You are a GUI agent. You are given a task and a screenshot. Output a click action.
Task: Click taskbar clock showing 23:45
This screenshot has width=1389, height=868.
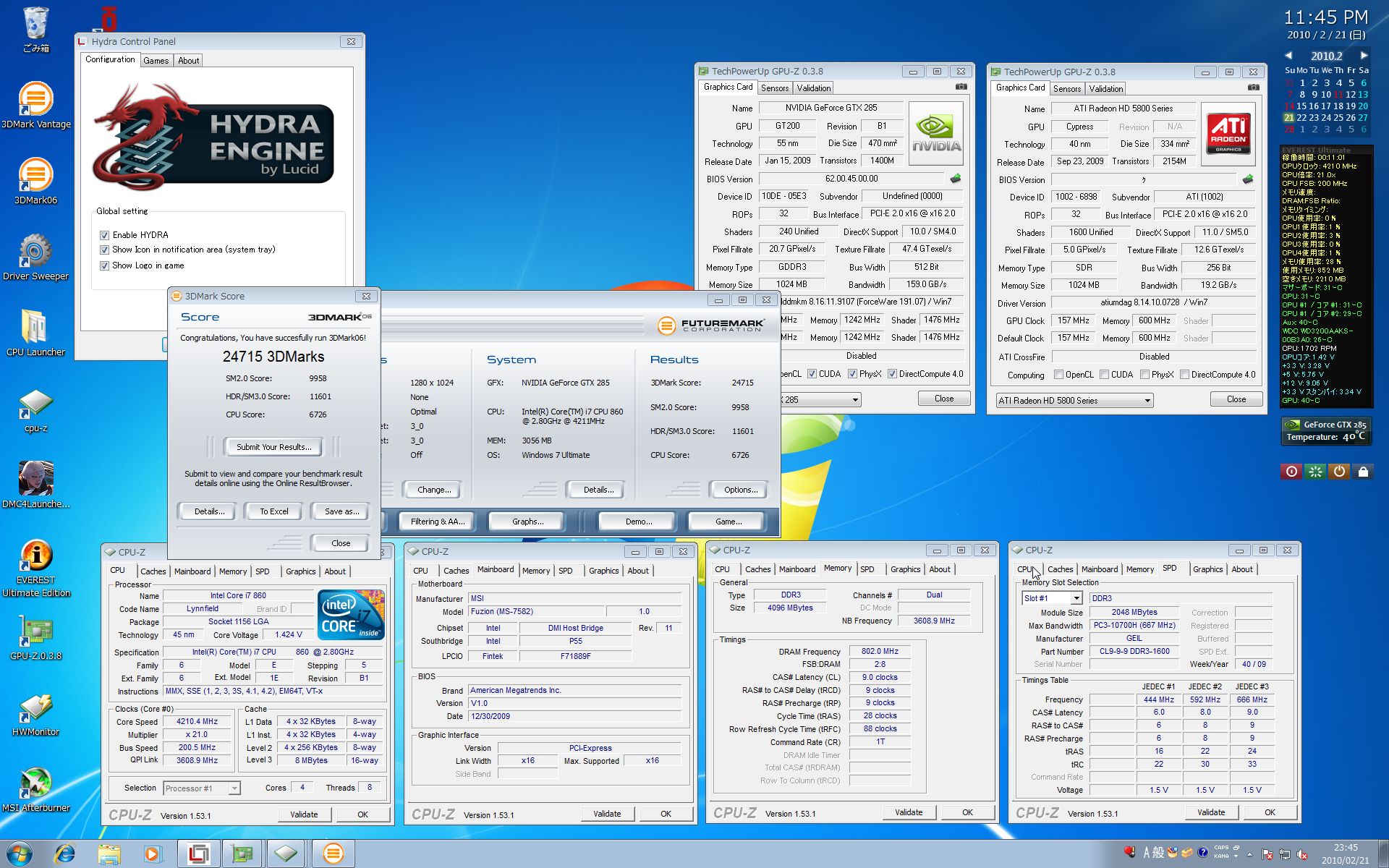point(1345,854)
